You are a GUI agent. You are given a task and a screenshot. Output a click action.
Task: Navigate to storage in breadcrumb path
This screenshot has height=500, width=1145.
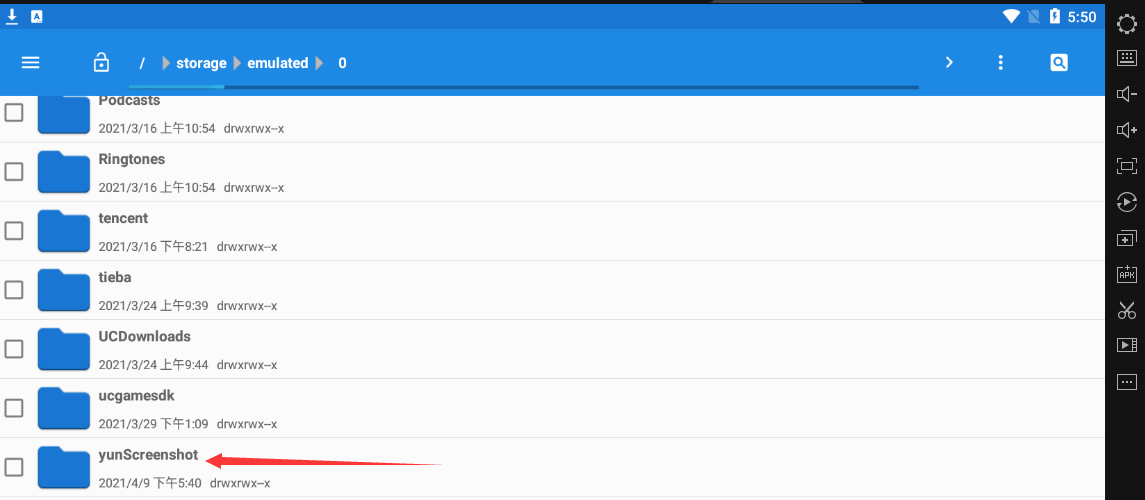click(x=201, y=63)
